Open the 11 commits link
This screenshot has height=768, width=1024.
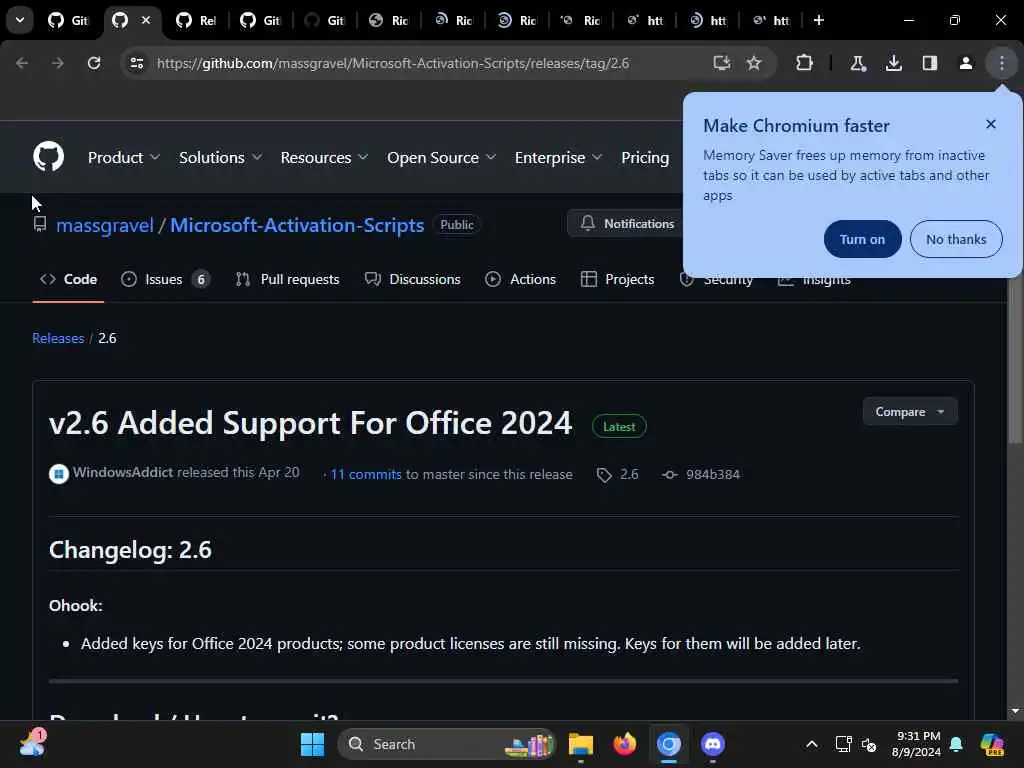point(366,475)
